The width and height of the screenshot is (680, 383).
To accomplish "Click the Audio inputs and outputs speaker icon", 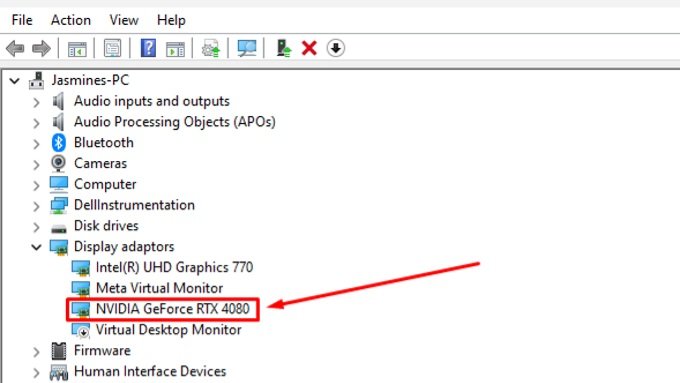I will click(x=59, y=101).
